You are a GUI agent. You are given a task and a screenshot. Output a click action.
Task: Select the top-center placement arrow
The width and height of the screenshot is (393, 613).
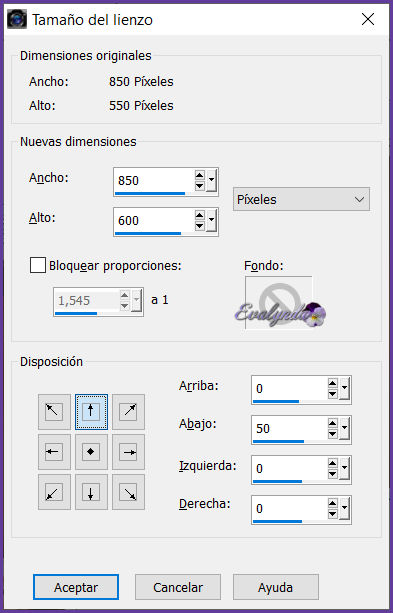point(91,412)
